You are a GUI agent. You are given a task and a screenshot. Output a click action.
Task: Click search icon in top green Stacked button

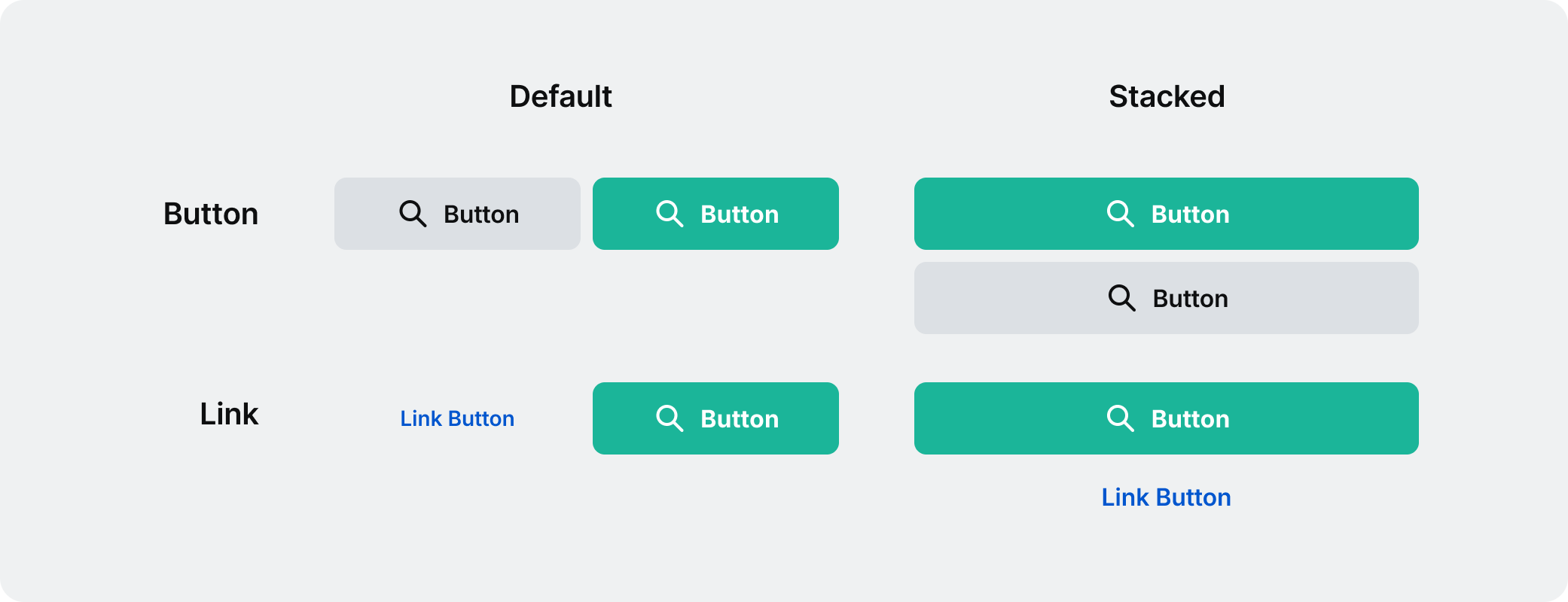click(x=1121, y=214)
